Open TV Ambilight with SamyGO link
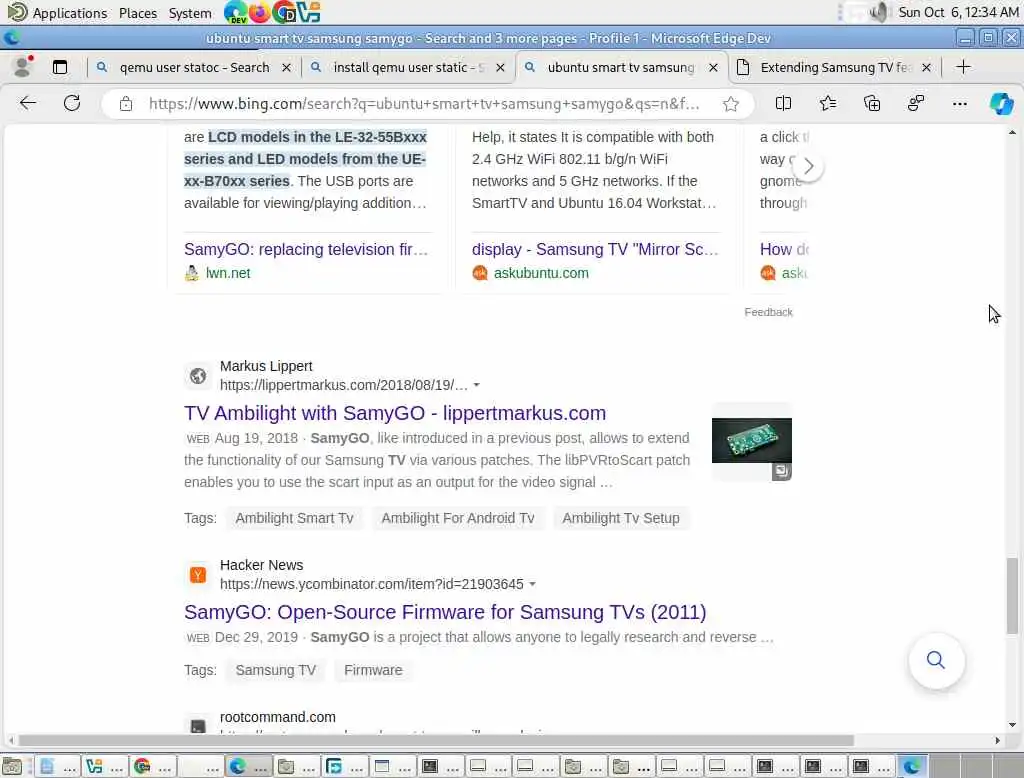1024x778 pixels. click(395, 413)
